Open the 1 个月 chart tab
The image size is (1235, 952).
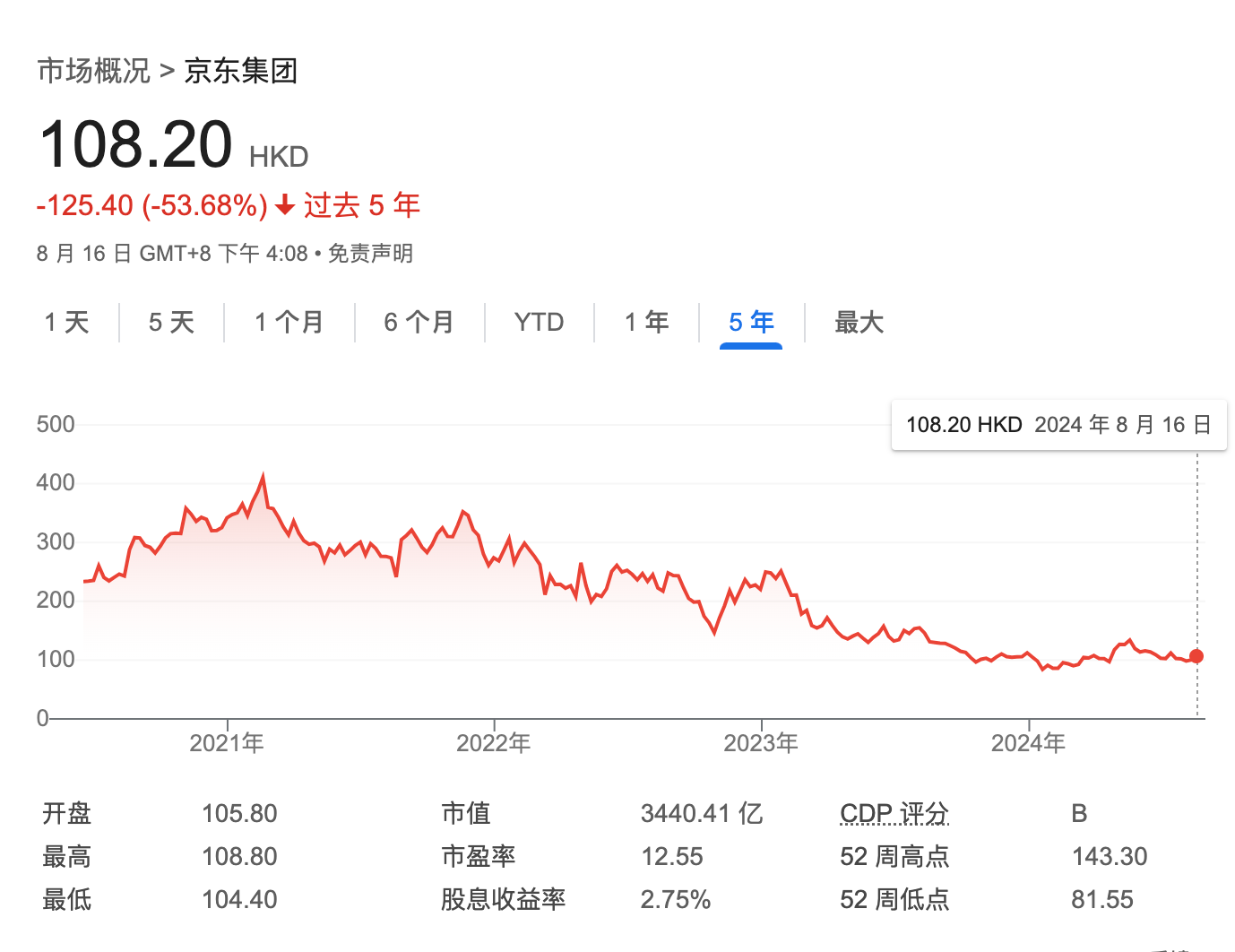click(x=289, y=322)
